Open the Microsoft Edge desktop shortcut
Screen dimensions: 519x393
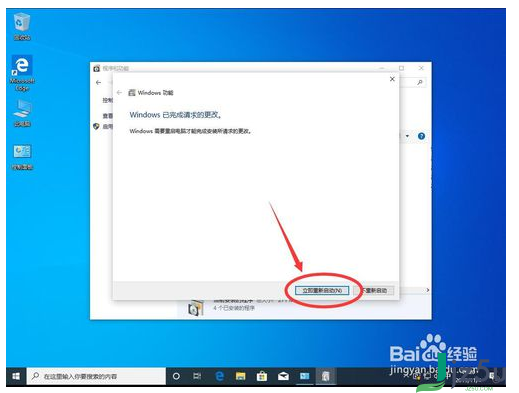tap(22, 73)
